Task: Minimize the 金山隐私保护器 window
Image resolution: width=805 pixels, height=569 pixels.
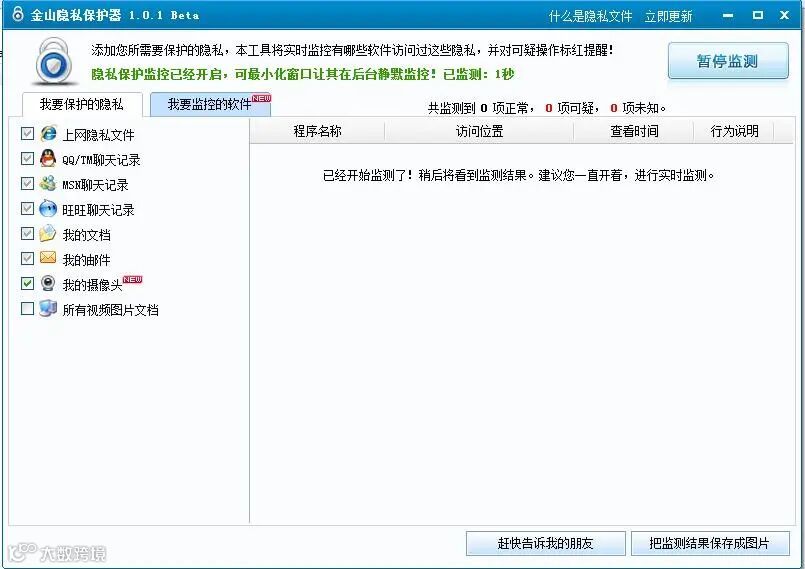Action: coord(728,15)
